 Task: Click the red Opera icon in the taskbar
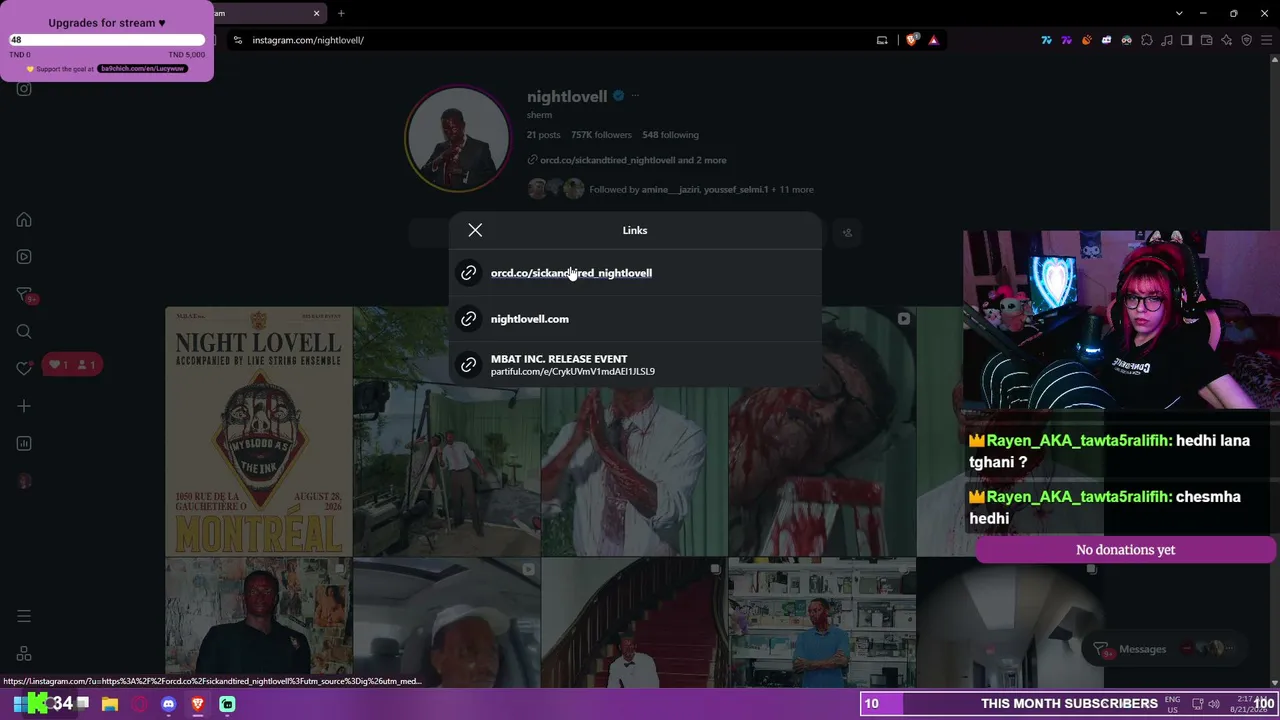139,704
